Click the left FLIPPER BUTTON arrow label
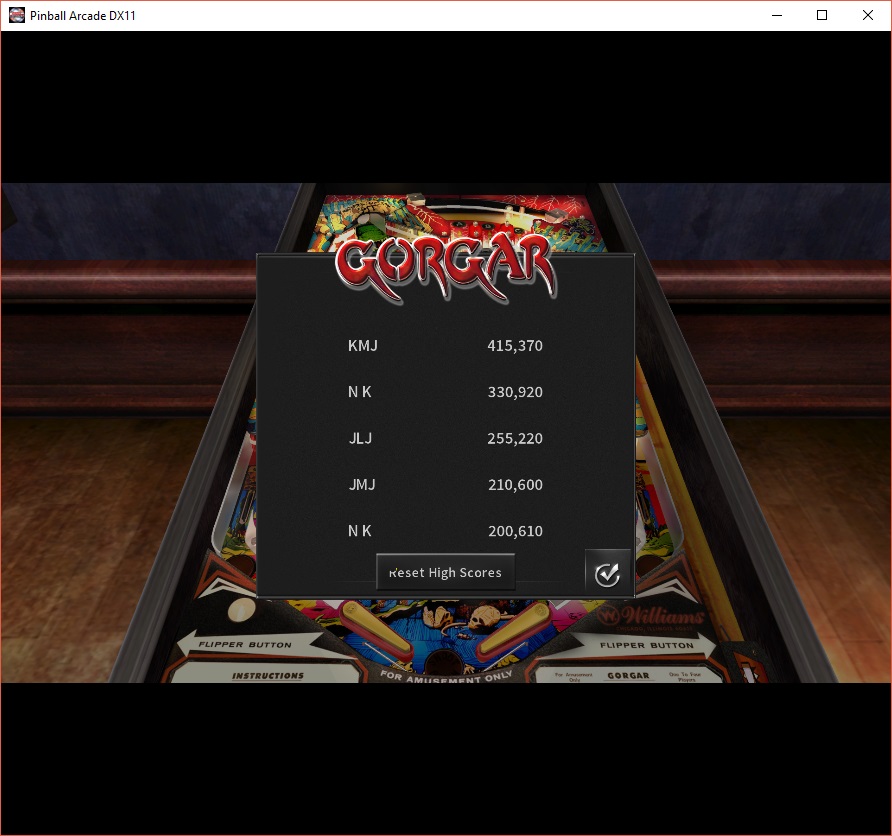This screenshot has height=836, width=892. 244,645
